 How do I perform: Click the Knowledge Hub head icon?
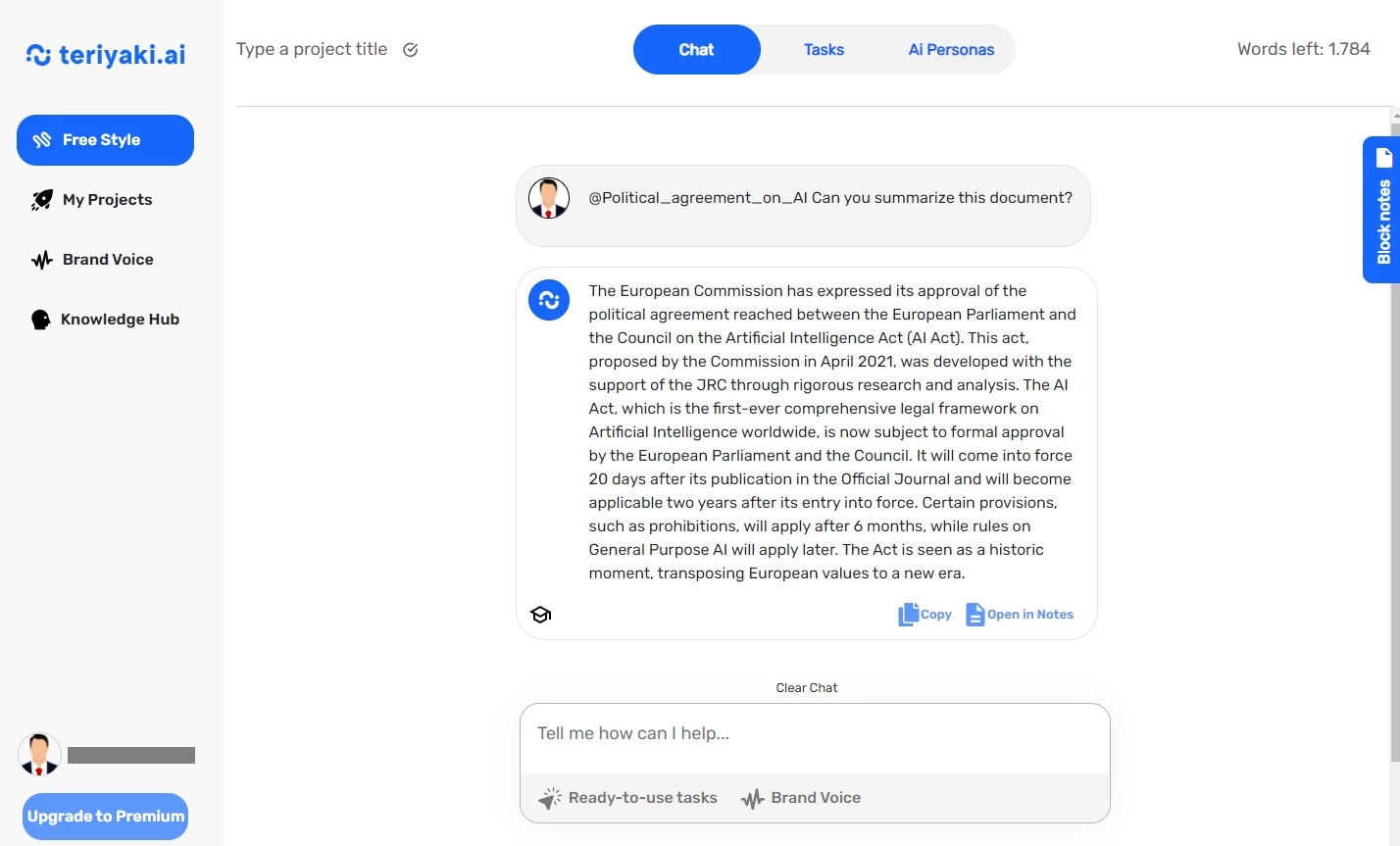[40, 320]
